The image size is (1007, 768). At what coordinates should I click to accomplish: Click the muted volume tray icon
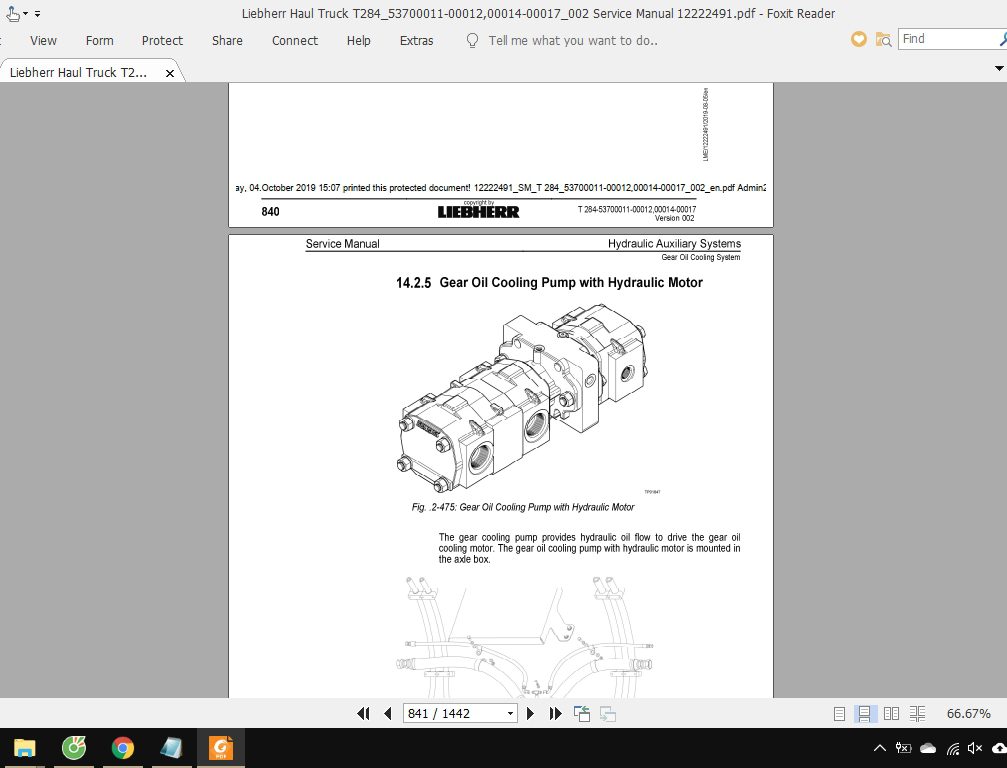point(975,748)
